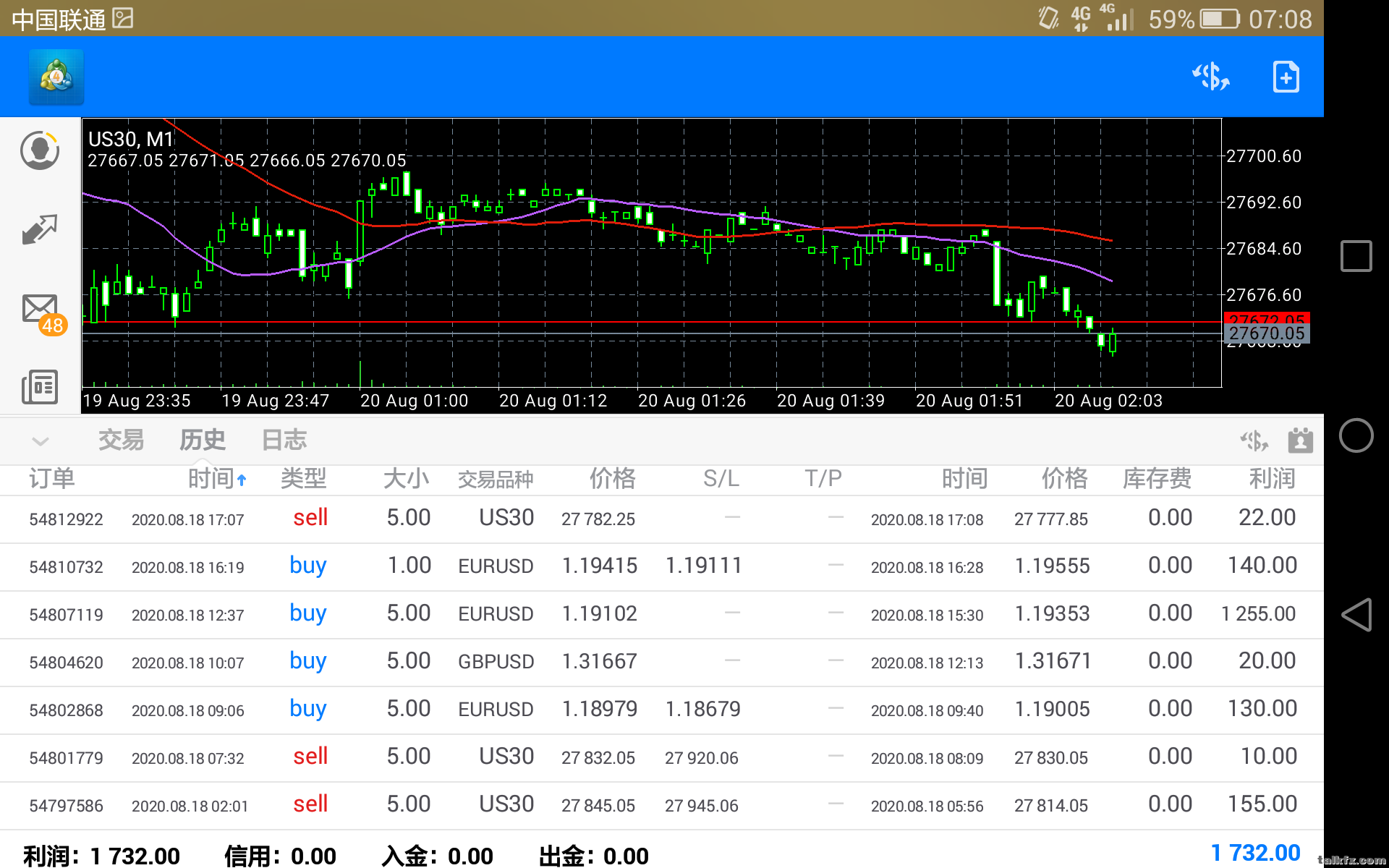The width and height of the screenshot is (1389, 868).
Task: Select order 54812922 row
Action: 662,519
